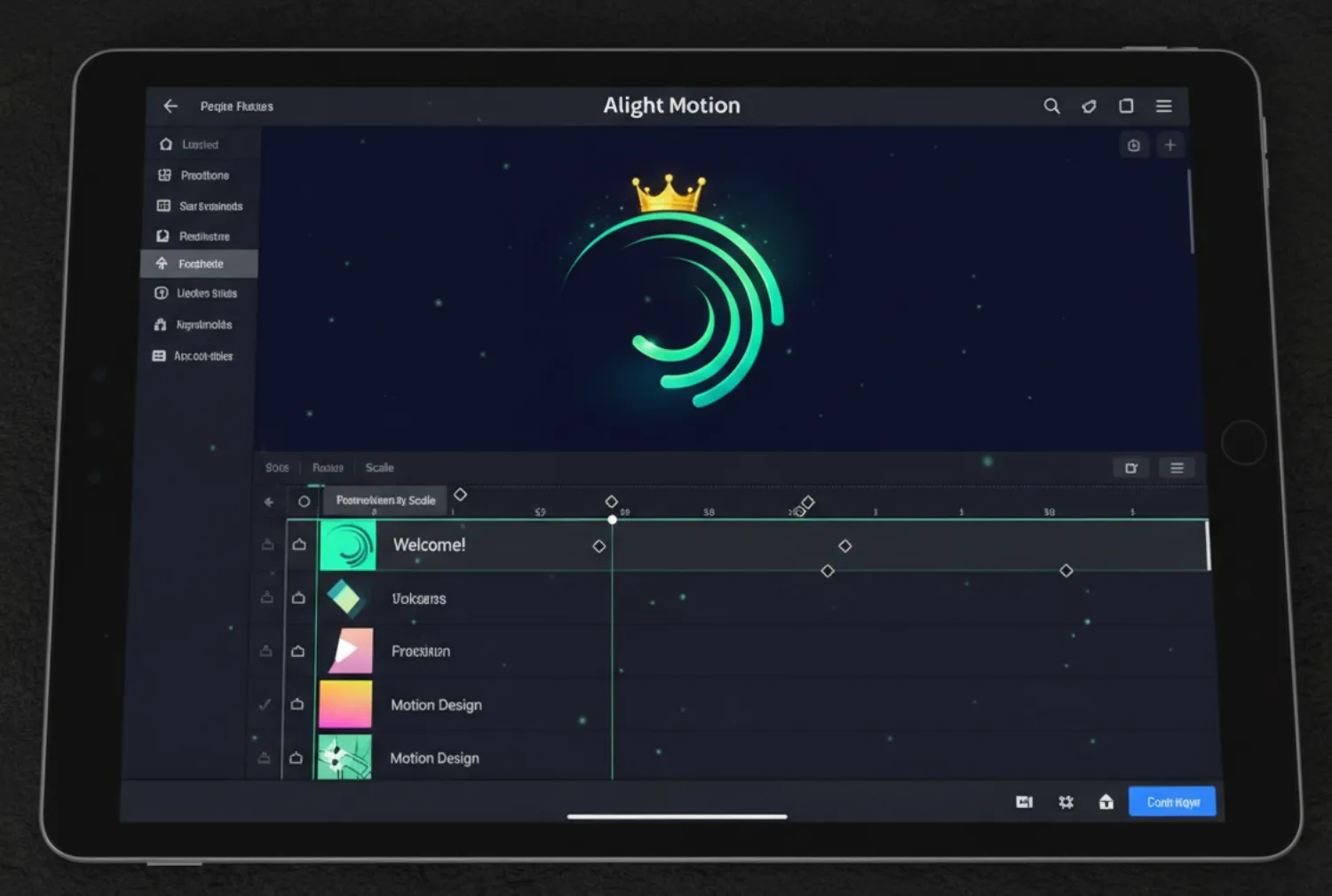
Task: Expand the timeline panel list menu
Action: coord(1177,468)
